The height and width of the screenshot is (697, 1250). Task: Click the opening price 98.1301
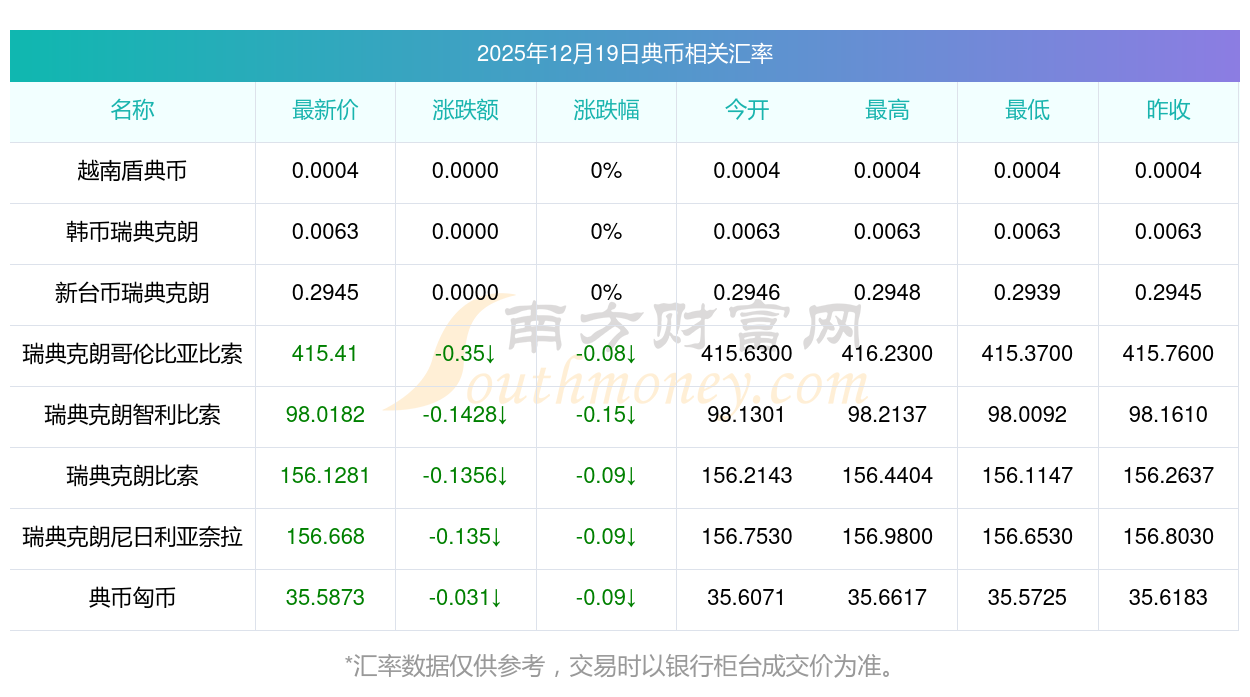pyautogui.click(x=747, y=415)
